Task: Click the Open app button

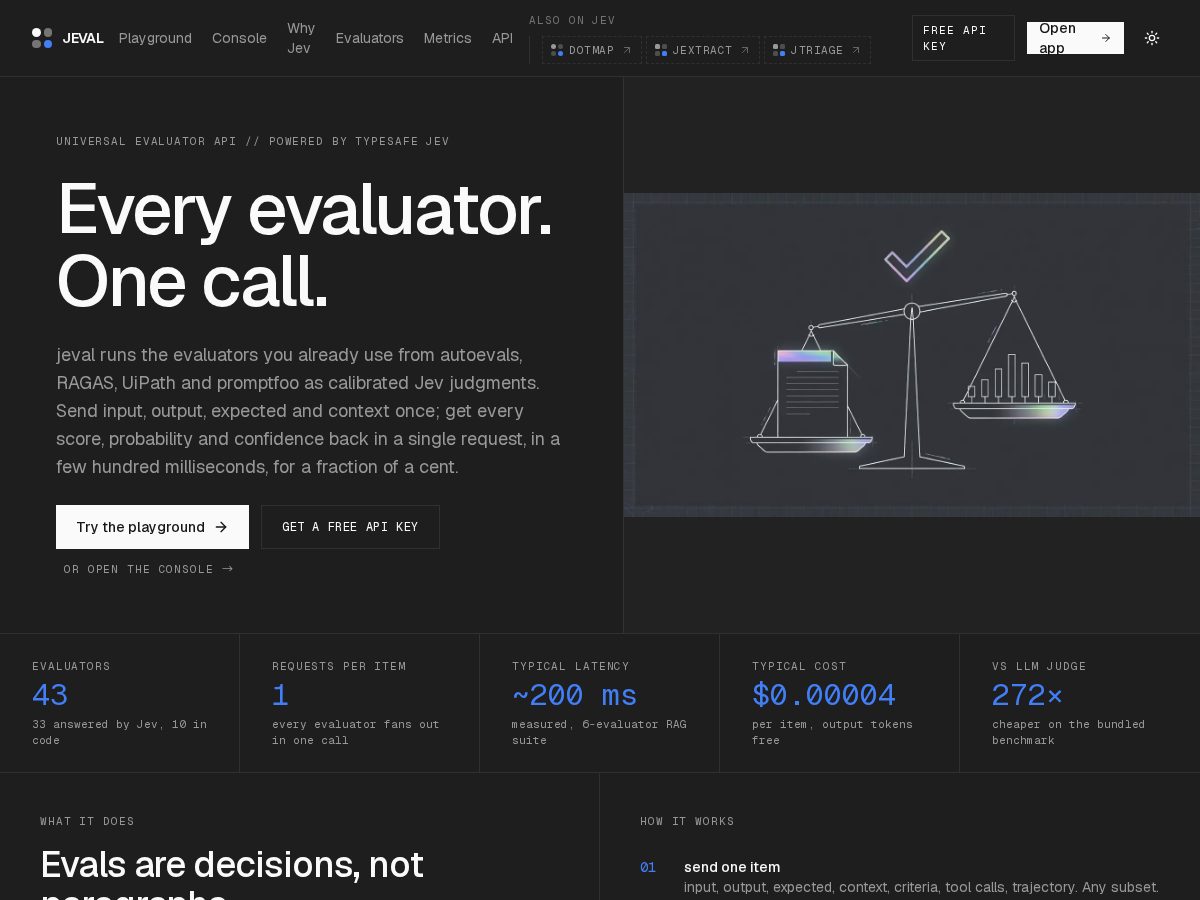Action: [x=1075, y=38]
